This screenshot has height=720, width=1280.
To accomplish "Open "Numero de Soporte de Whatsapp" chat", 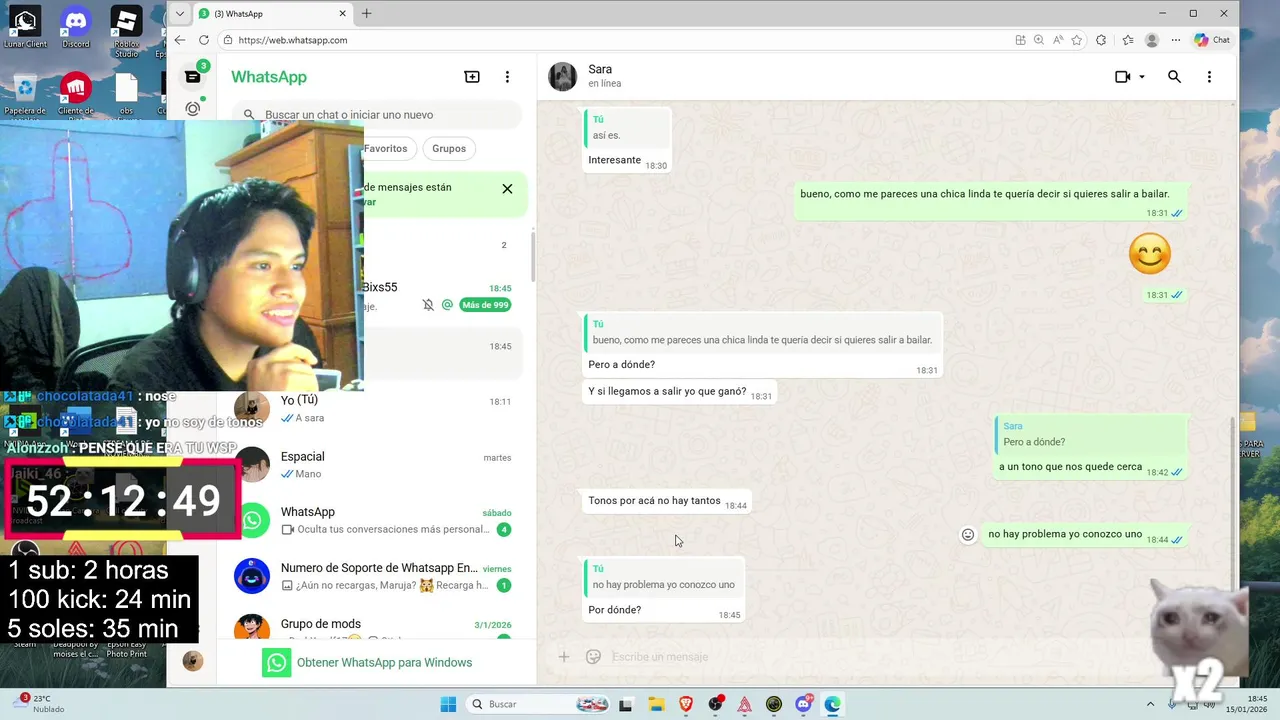I will pyautogui.click(x=375, y=576).
